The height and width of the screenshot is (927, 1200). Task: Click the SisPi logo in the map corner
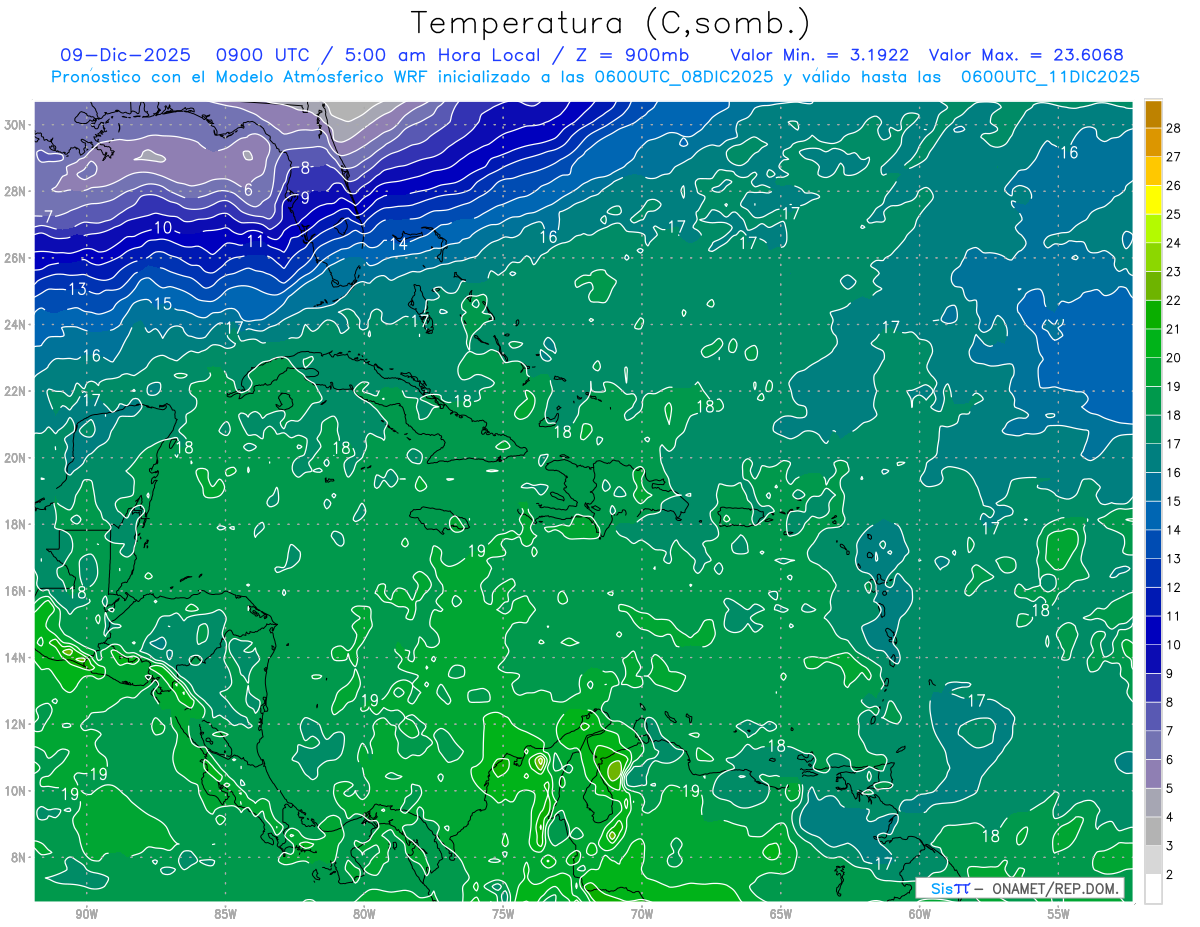click(950, 888)
